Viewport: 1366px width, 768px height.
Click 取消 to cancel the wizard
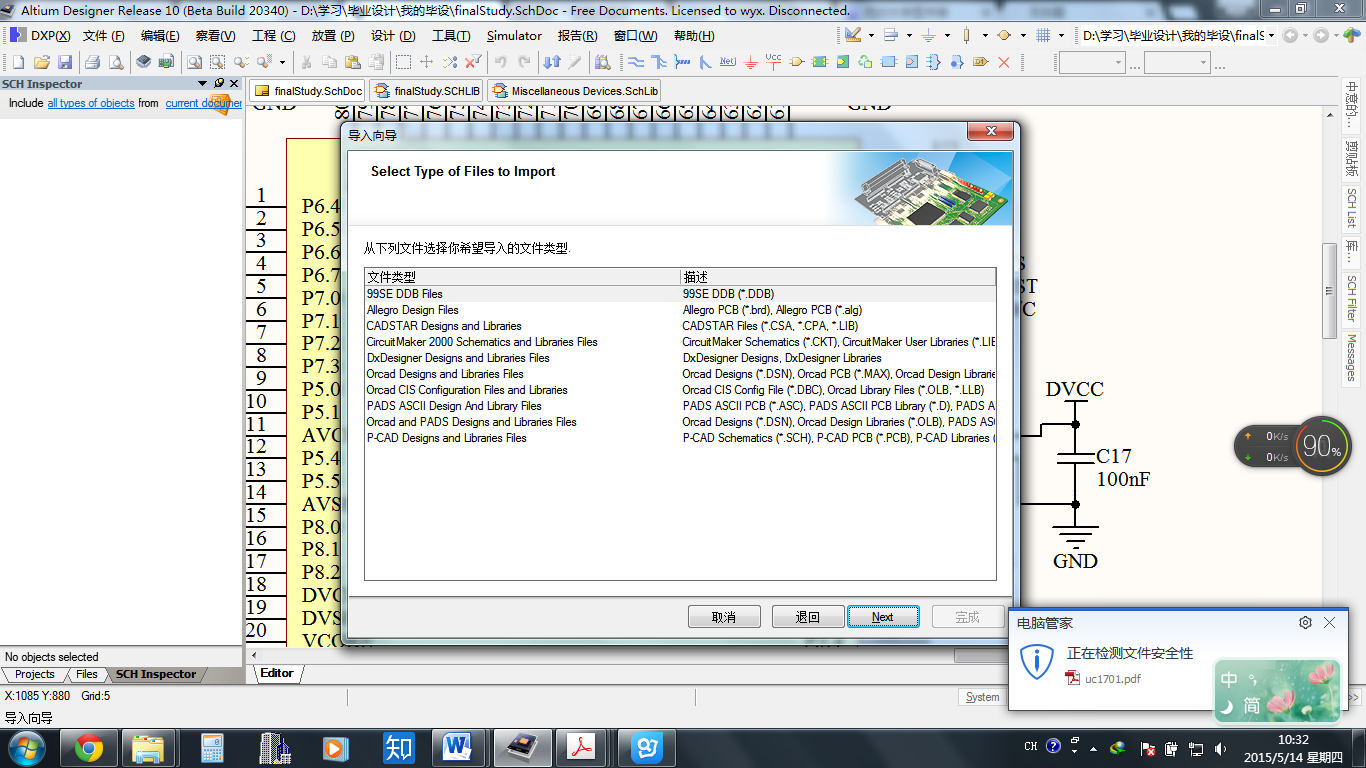(724, 617)
